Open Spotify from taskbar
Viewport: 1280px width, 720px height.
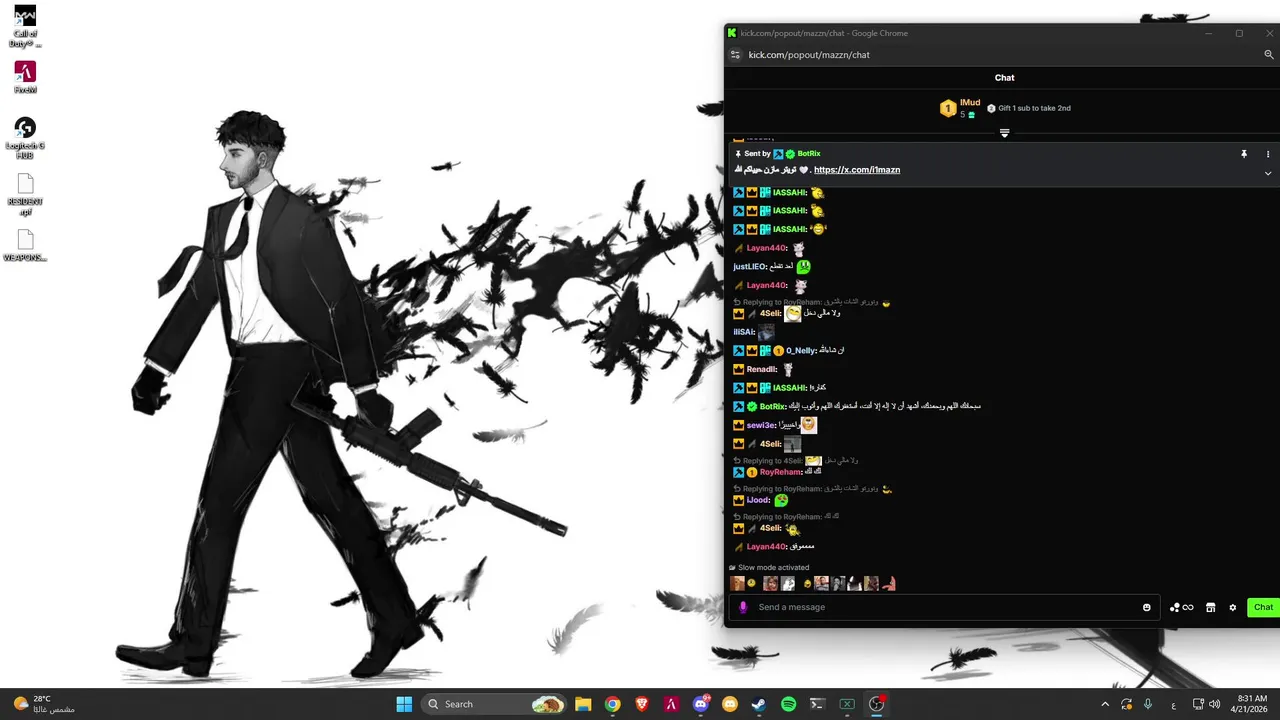click(x=788, y=704)
